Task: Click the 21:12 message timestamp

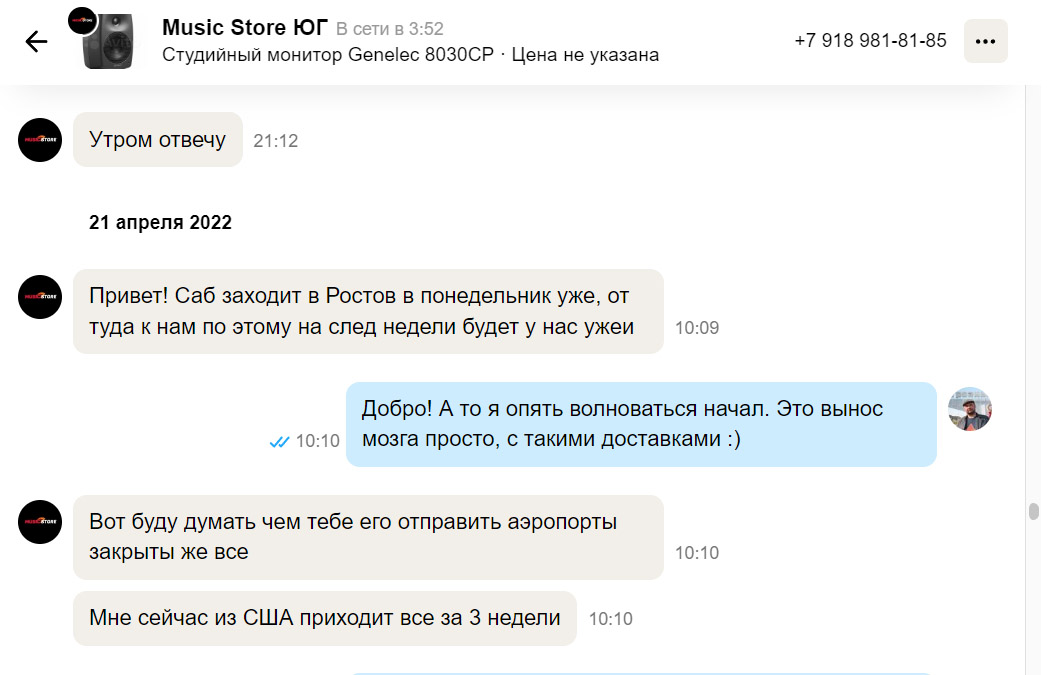Action: (x=275, y=141)
